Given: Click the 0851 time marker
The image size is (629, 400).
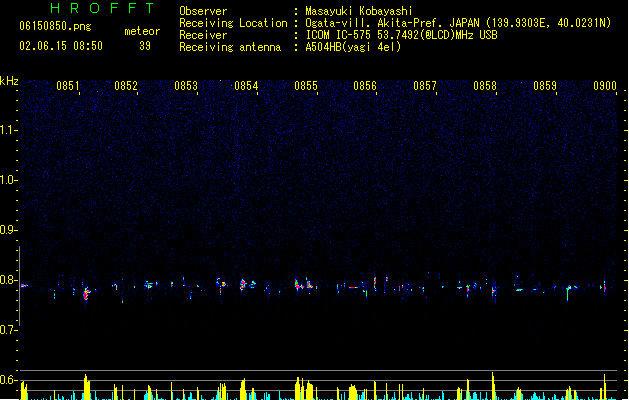Looking at the screenshot, I should tap(68, 86).
